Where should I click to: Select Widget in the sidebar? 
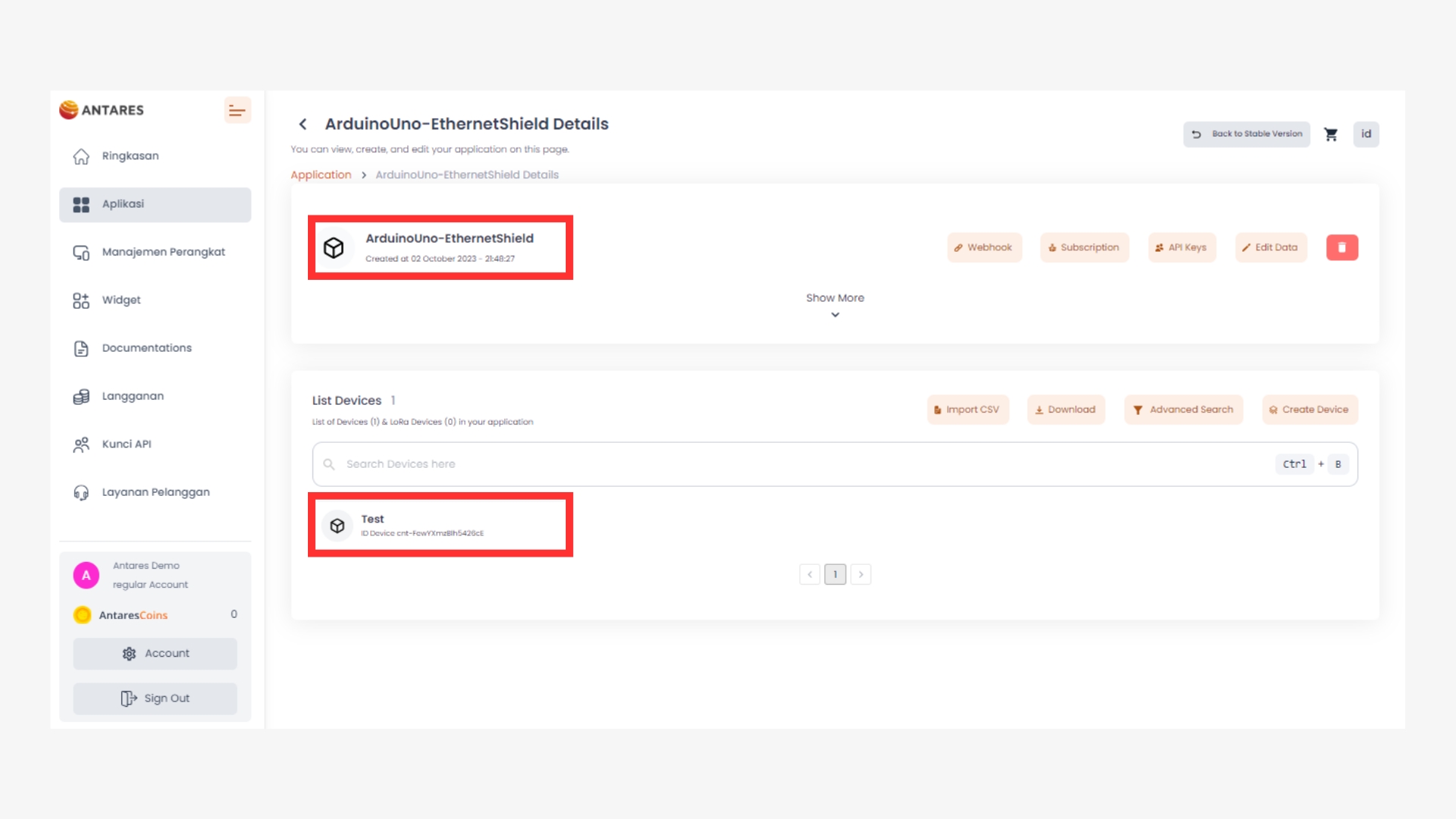point(121,300)
